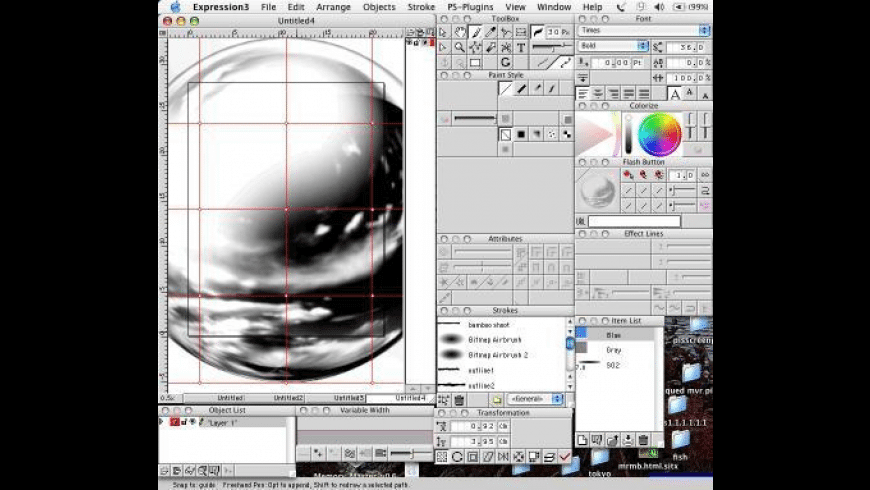Toggle left text alignment in Font panel
This screenshot has width=870, height=490.
pyautogui.click(x=583, y=93)
